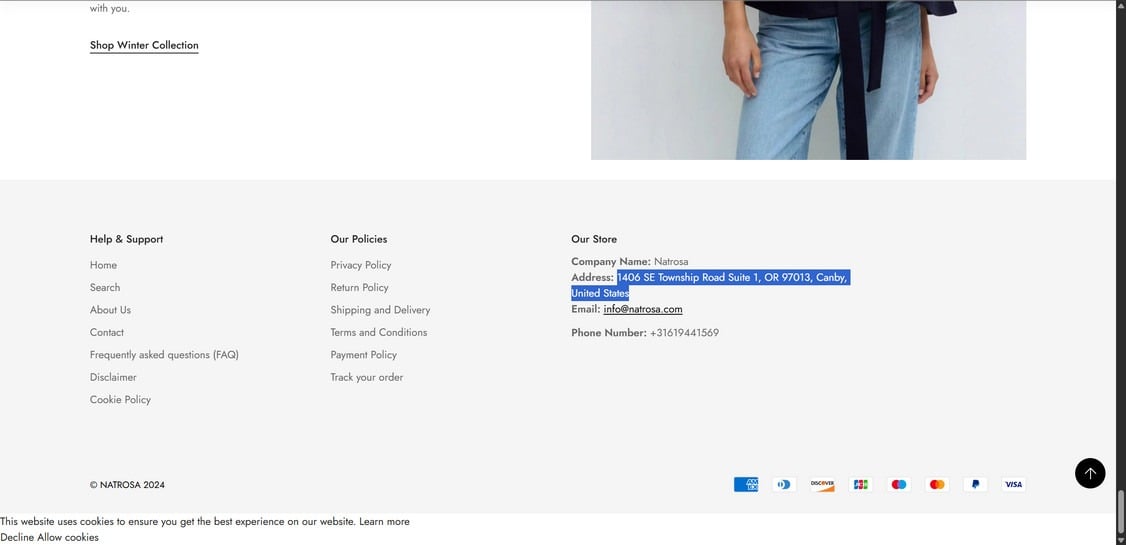Open the Shipping and Delivery page
This screenshot has height=545, width=1126.
point(380,310)
